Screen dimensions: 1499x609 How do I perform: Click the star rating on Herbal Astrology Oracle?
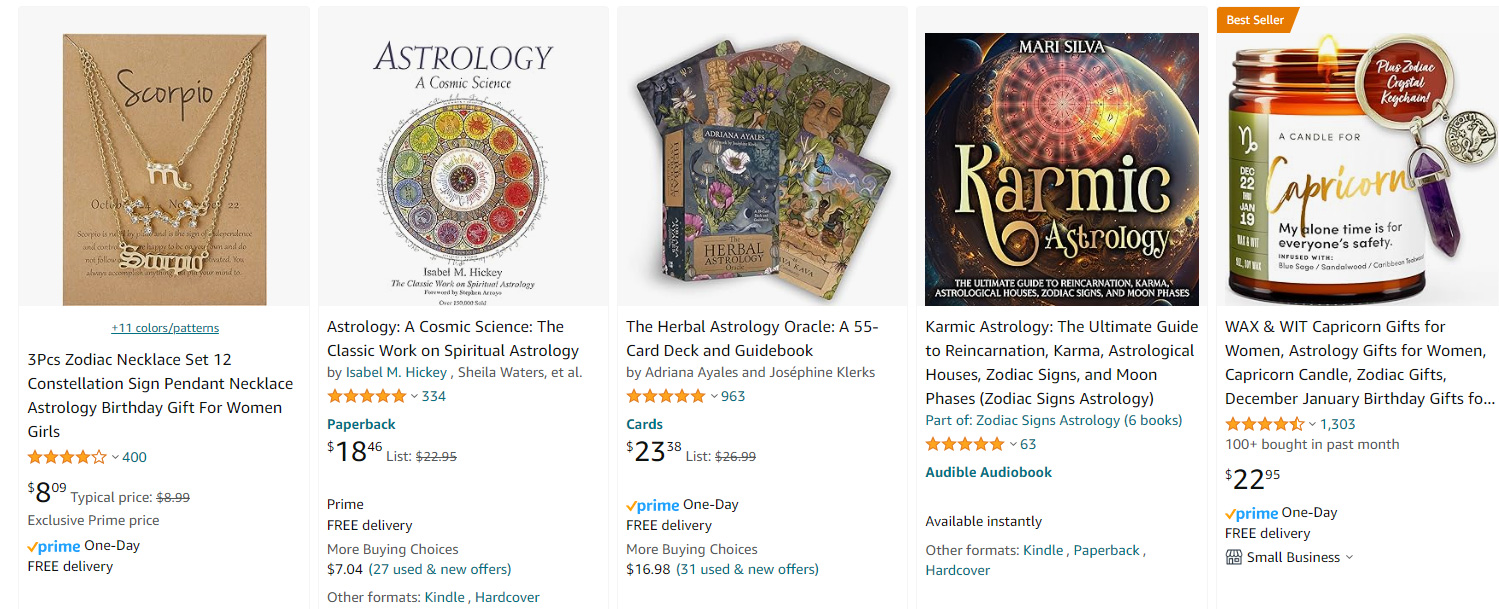coord(663,395)
